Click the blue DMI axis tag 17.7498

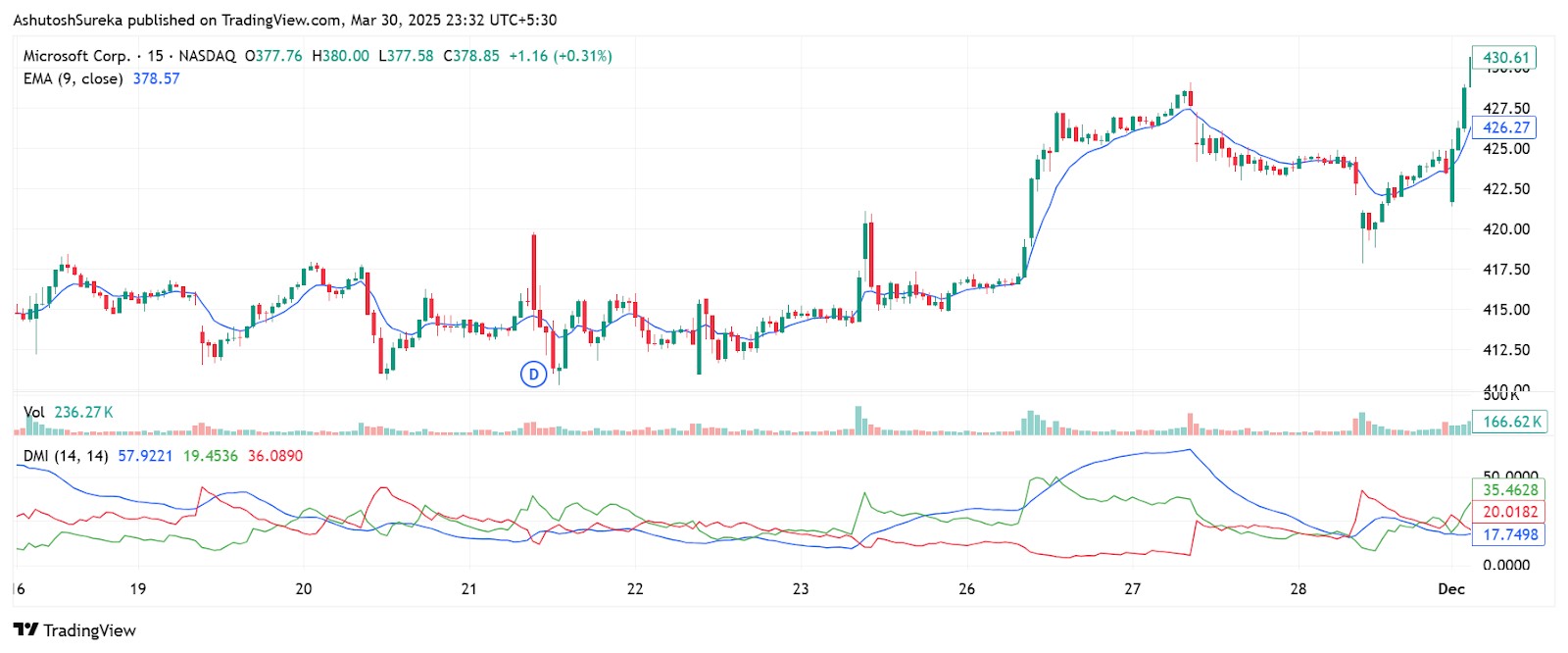pos(1509,534)
